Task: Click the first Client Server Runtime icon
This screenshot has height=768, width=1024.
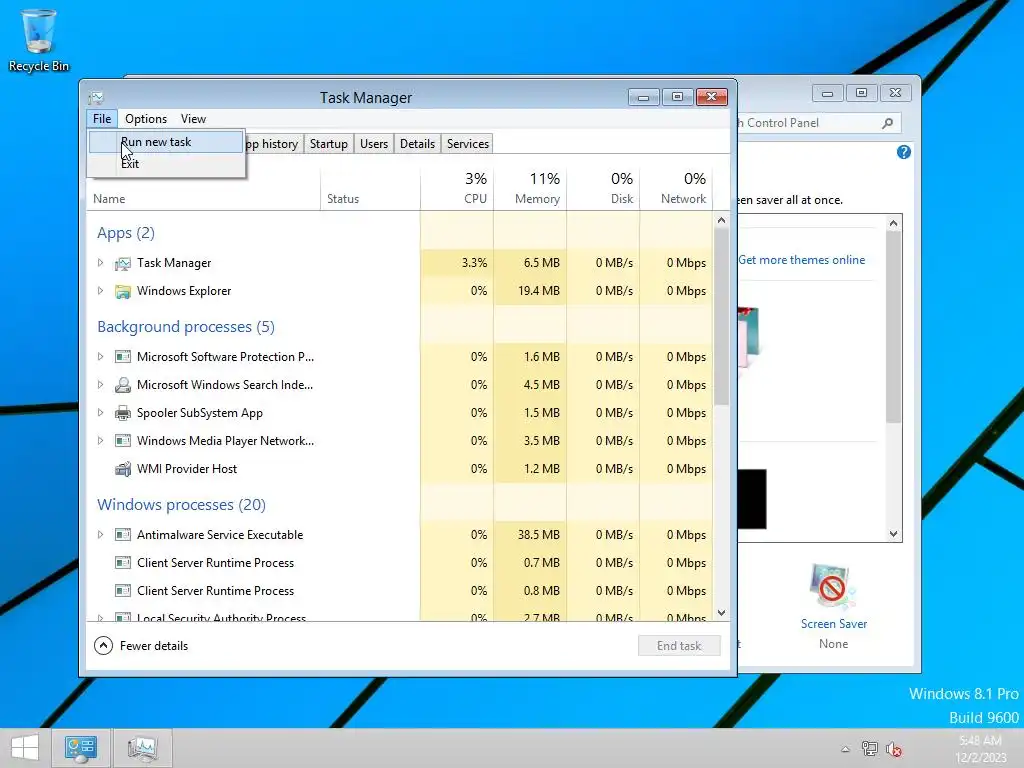Action: pyautogui.click(x=123, y=563)
